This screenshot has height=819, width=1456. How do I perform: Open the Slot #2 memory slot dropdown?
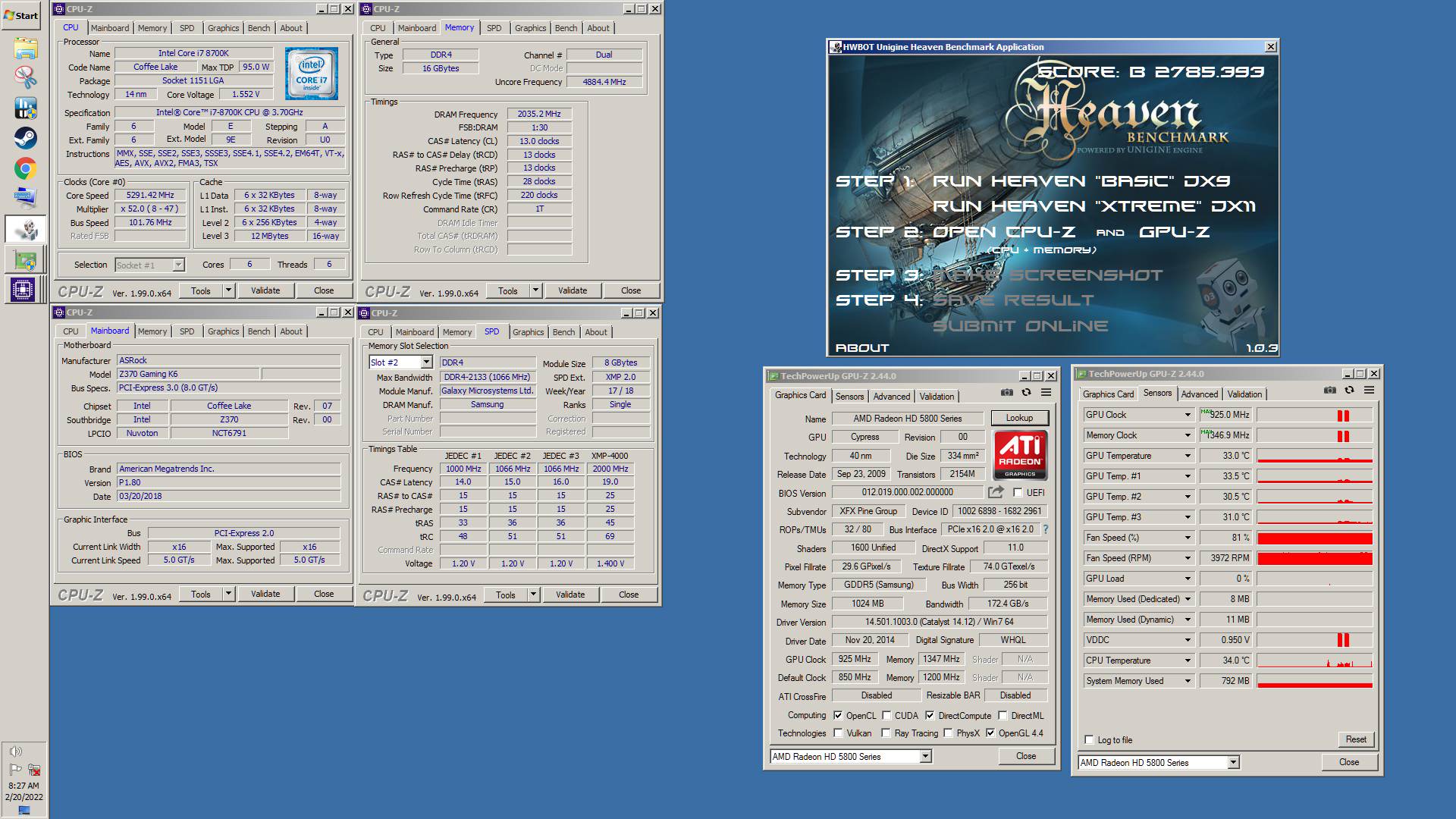point(426,362)
